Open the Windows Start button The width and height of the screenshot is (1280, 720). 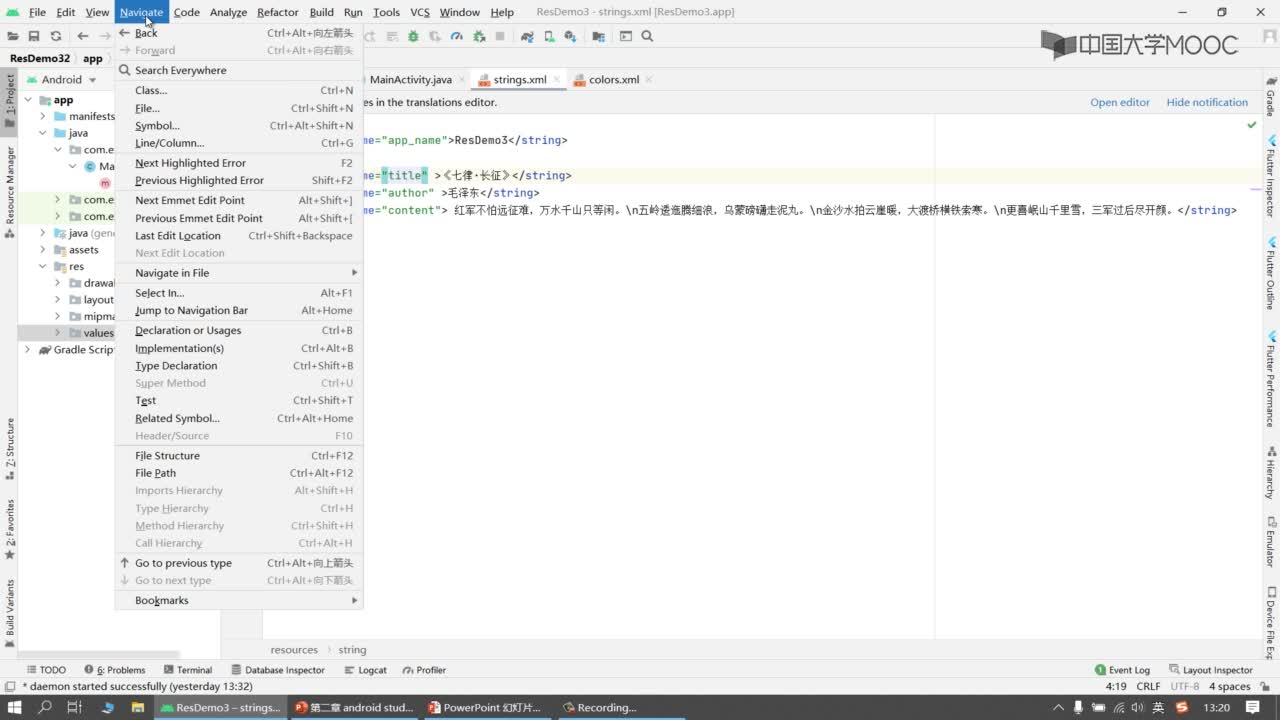[14, 707]
